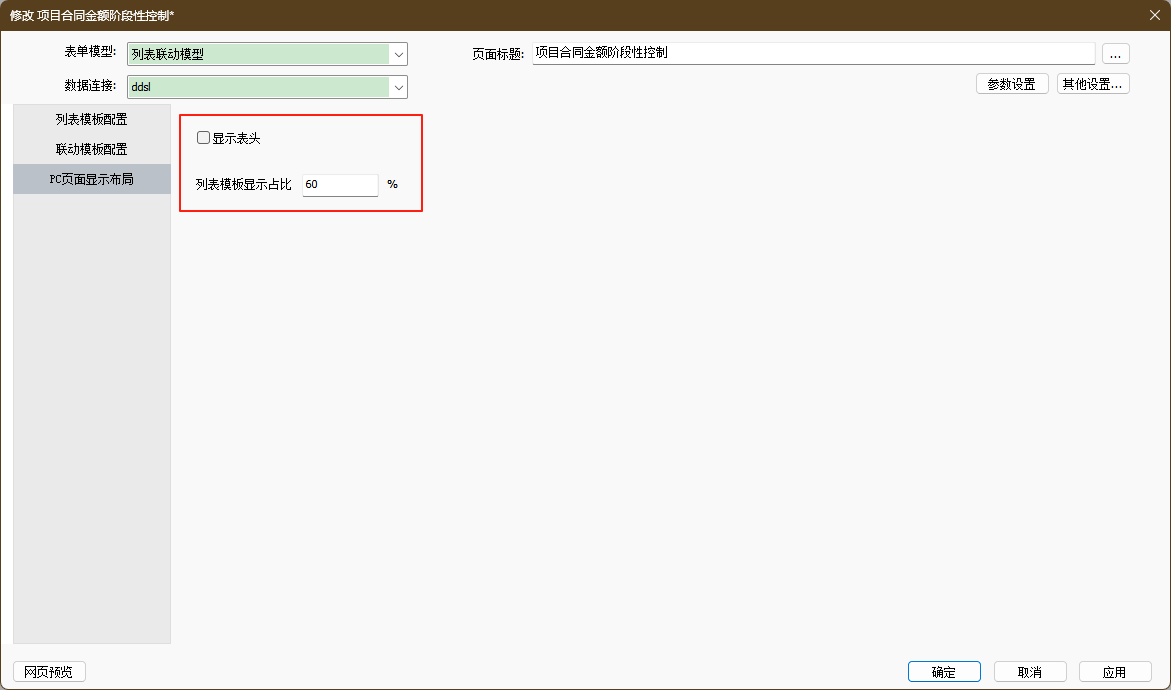
Task: Expand the 表单模型 dropdown arrow
Action: (x=399, y=54)
